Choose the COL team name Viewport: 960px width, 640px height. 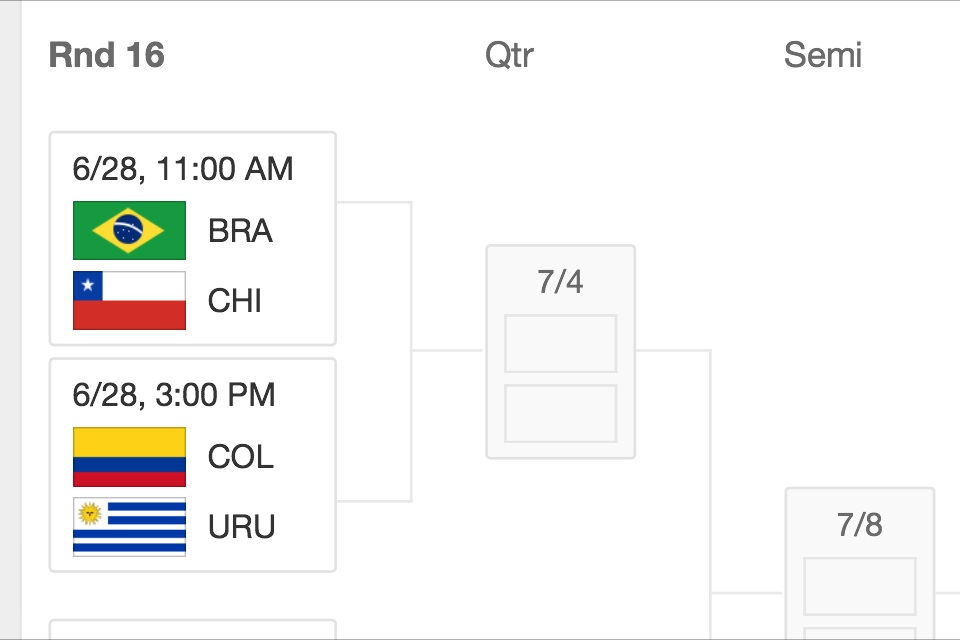pyautogui.click(x=240, y=458)
